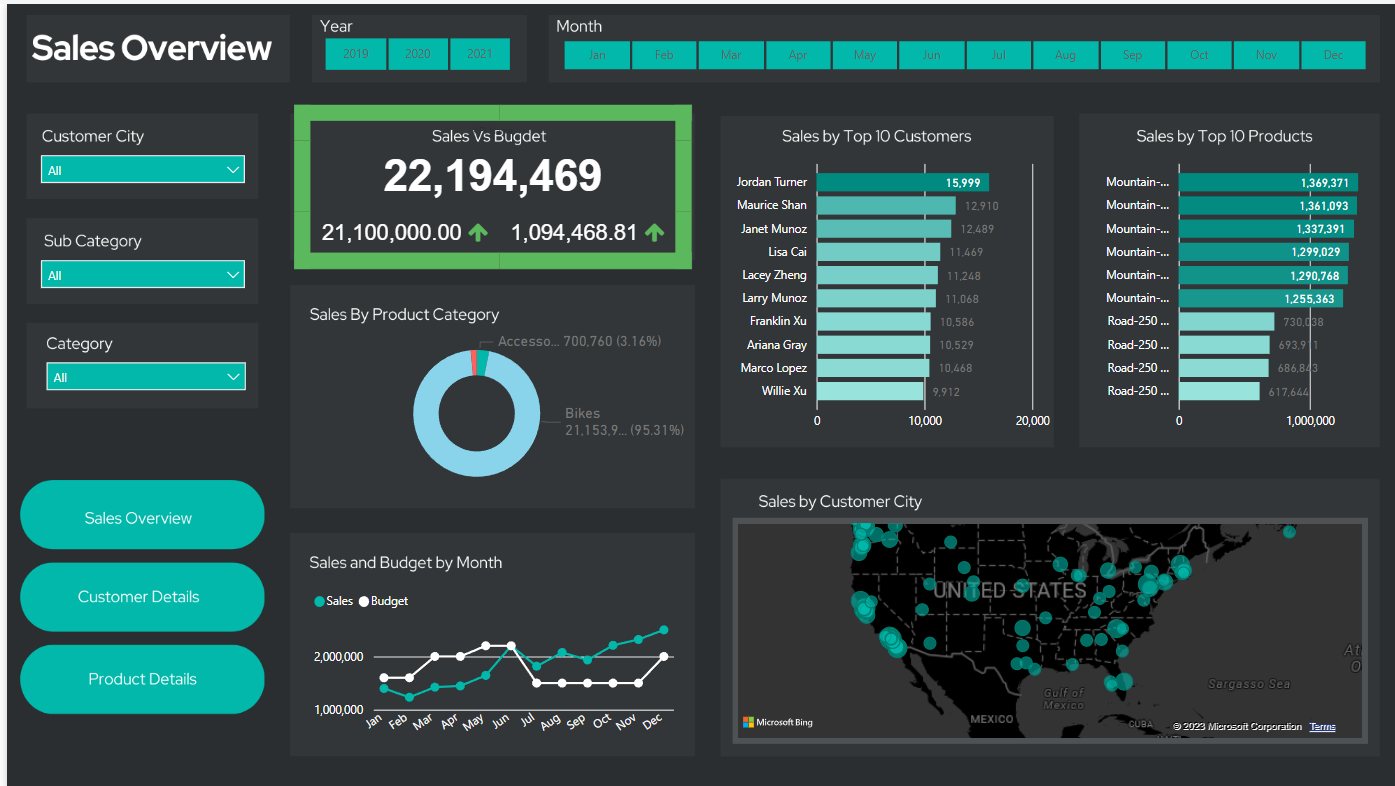The image size is (1395, 786).
Task: Open the Terms link below the map
Action: (x=1322, y=726)
